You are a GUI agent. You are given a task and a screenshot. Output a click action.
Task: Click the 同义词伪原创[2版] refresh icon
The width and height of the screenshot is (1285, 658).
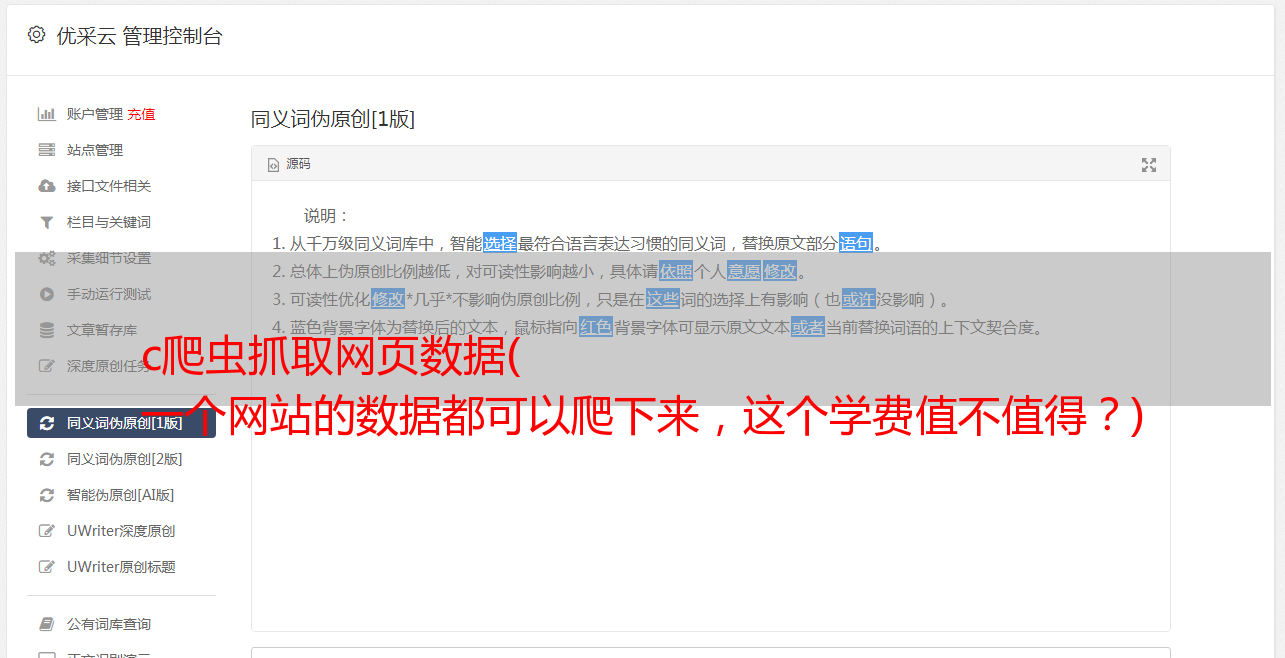(x=46, y=459)
